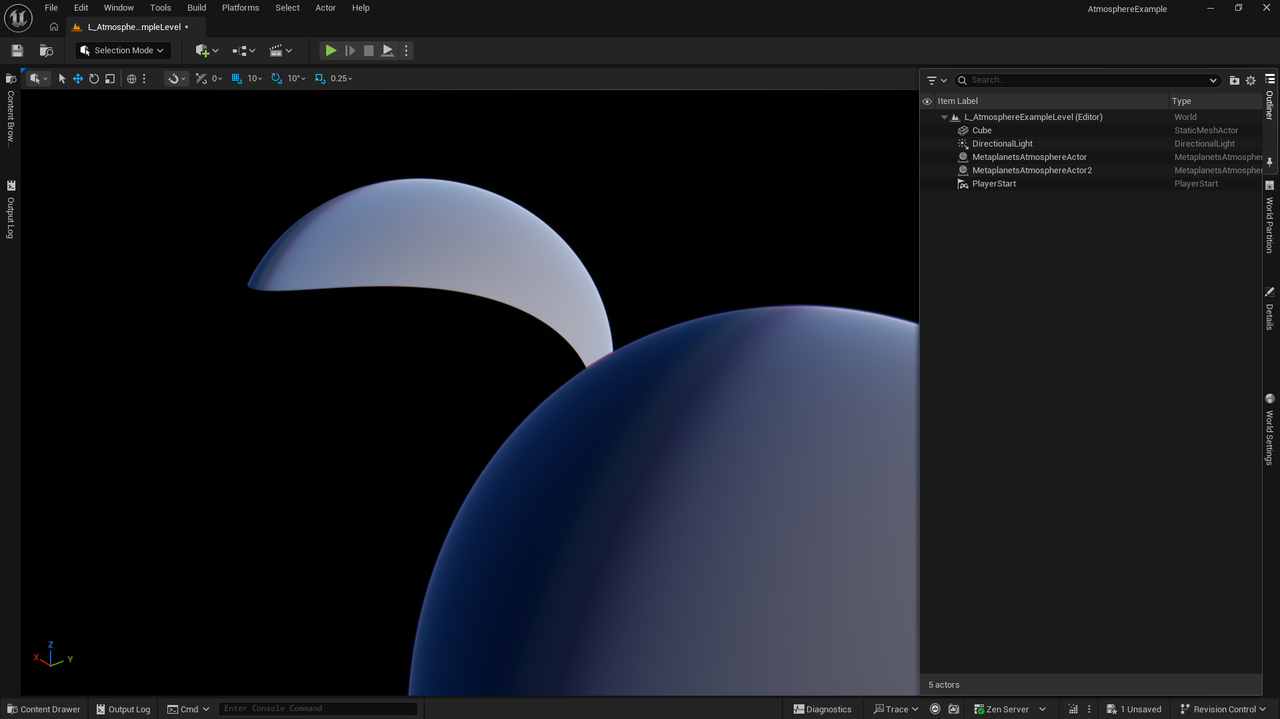1280x719 pixels.
Task: Open the Output Log sidebar tab
Action: 10,209
